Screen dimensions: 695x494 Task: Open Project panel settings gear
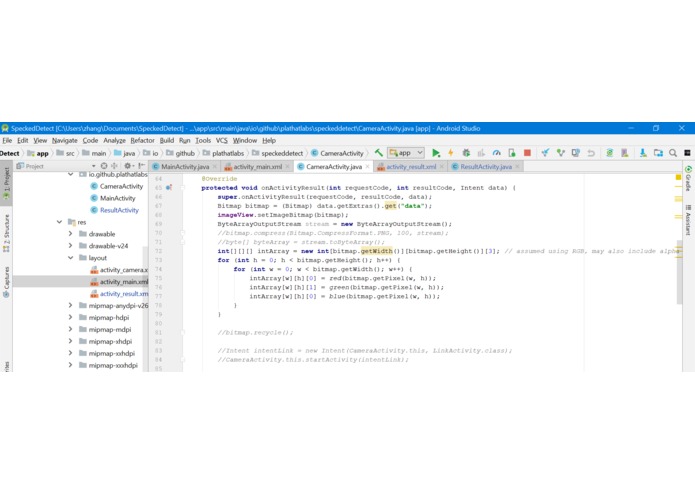pos(128,166)
